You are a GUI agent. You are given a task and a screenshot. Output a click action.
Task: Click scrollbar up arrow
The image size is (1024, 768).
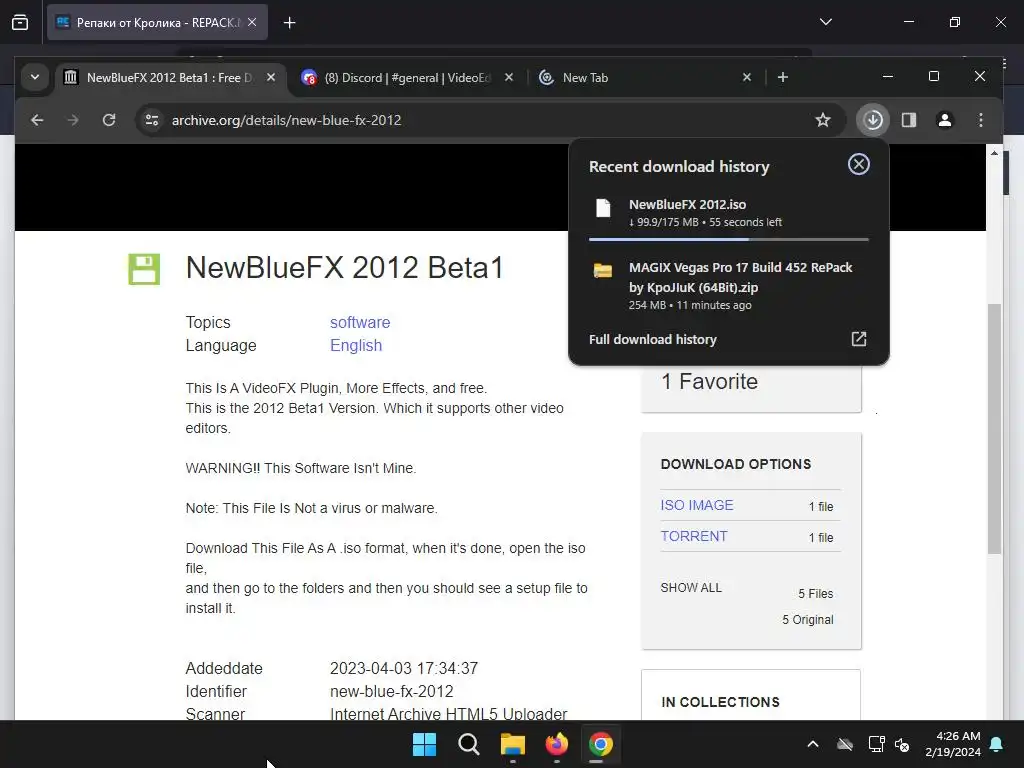tap(994, 153)
